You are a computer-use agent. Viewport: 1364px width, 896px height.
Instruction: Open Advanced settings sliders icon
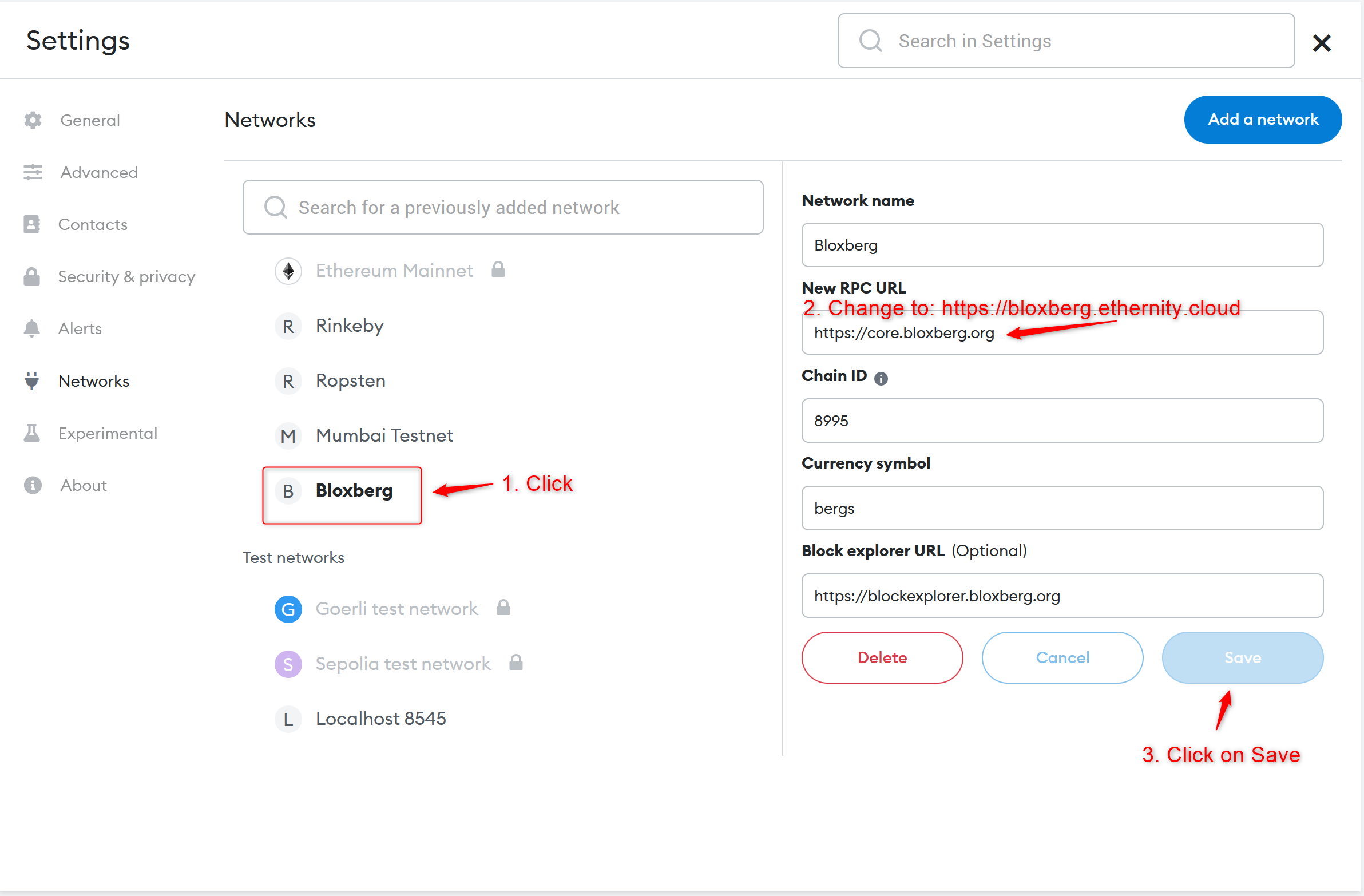[x=33, y=172]
